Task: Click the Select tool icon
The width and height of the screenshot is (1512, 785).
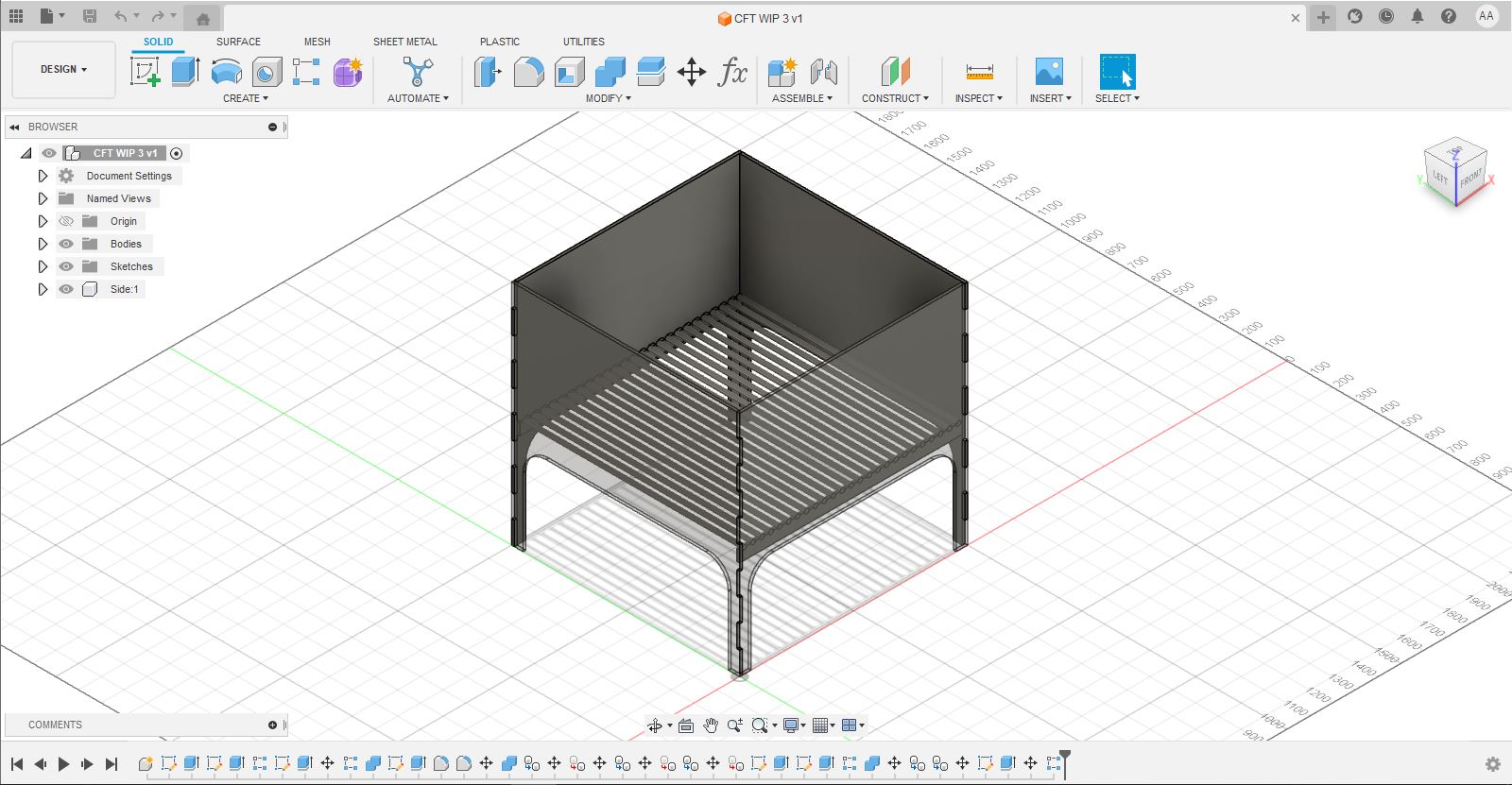Action: tap(1117, 72)
